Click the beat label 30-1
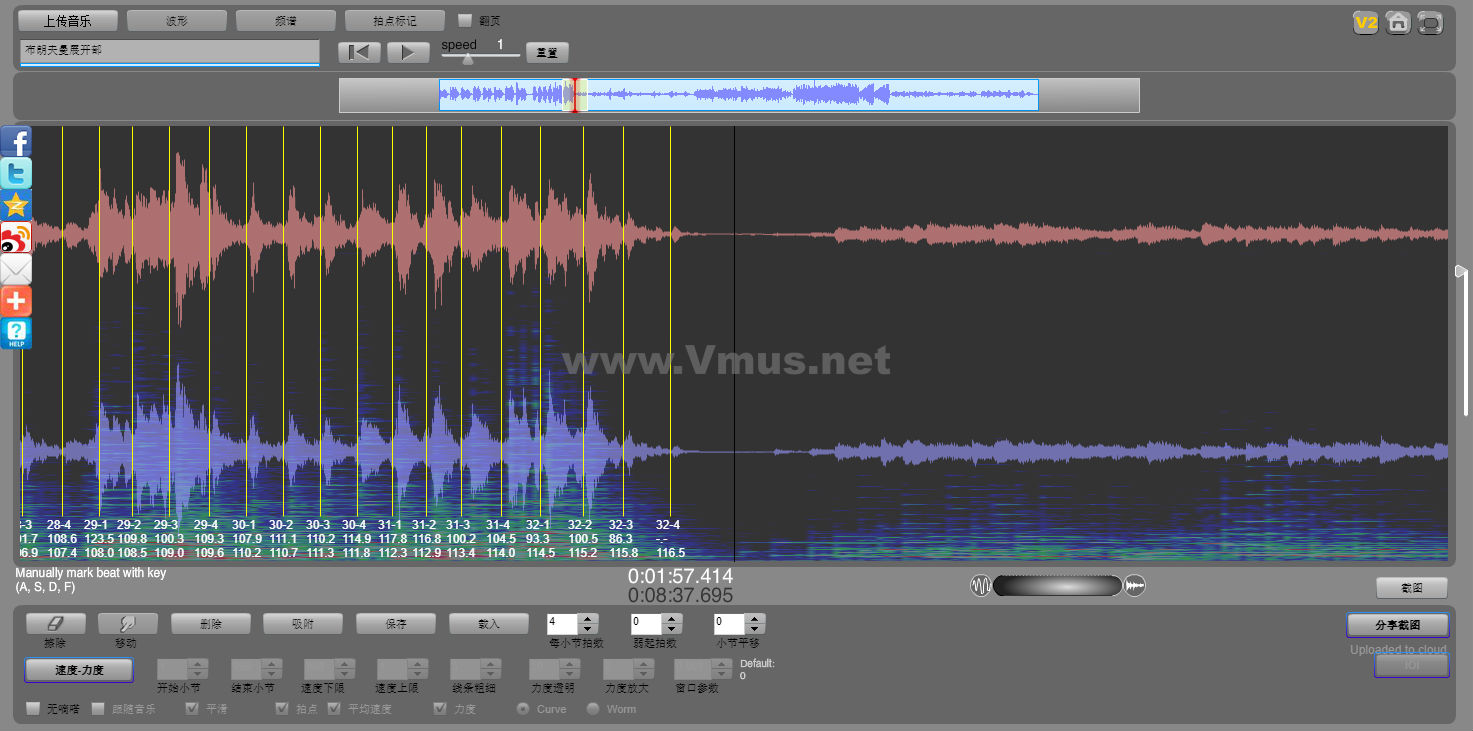The width and height of the screenshot is (1473, 731). pyautogui.click(x=244, y=525)
